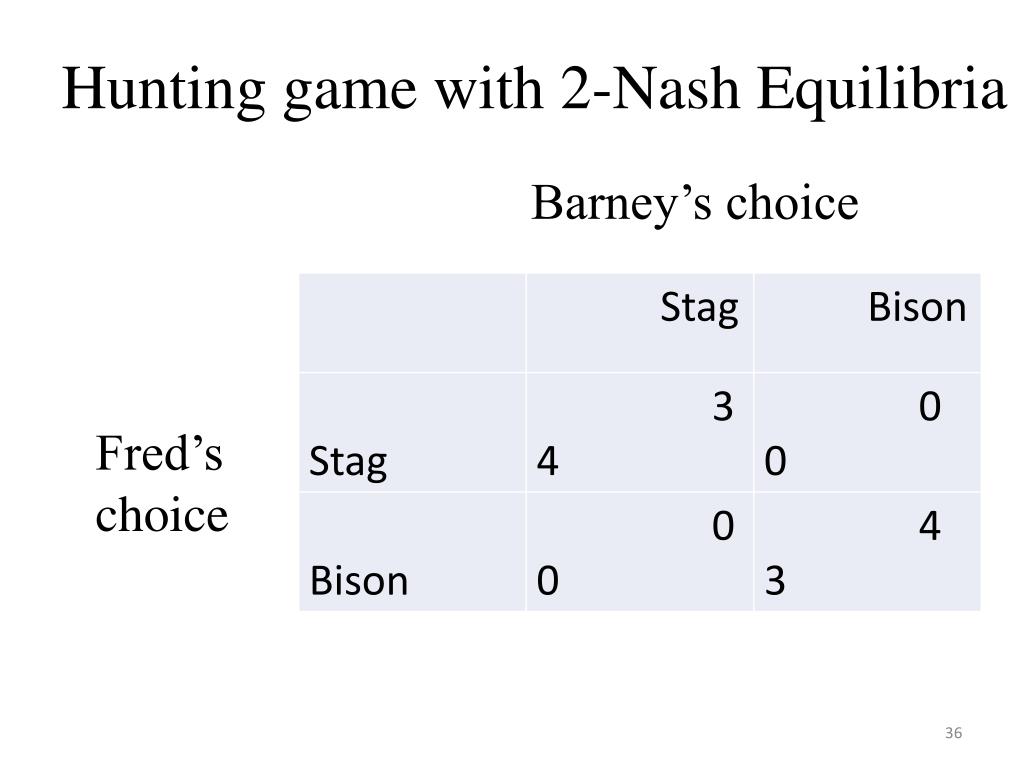1024x768 pixels.
Task: Click the 'Fred's choice' label
Action: coord(161,484)
